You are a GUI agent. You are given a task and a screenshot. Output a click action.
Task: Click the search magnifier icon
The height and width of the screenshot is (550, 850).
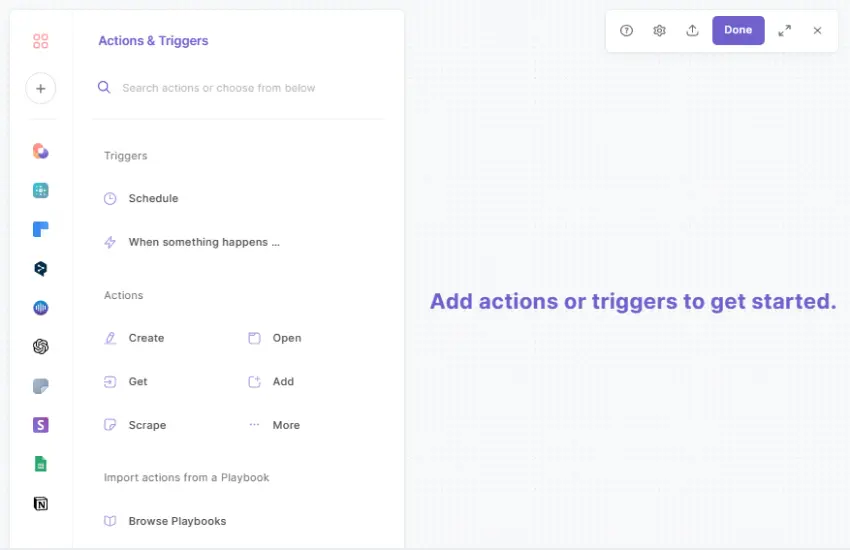[104, 87]
